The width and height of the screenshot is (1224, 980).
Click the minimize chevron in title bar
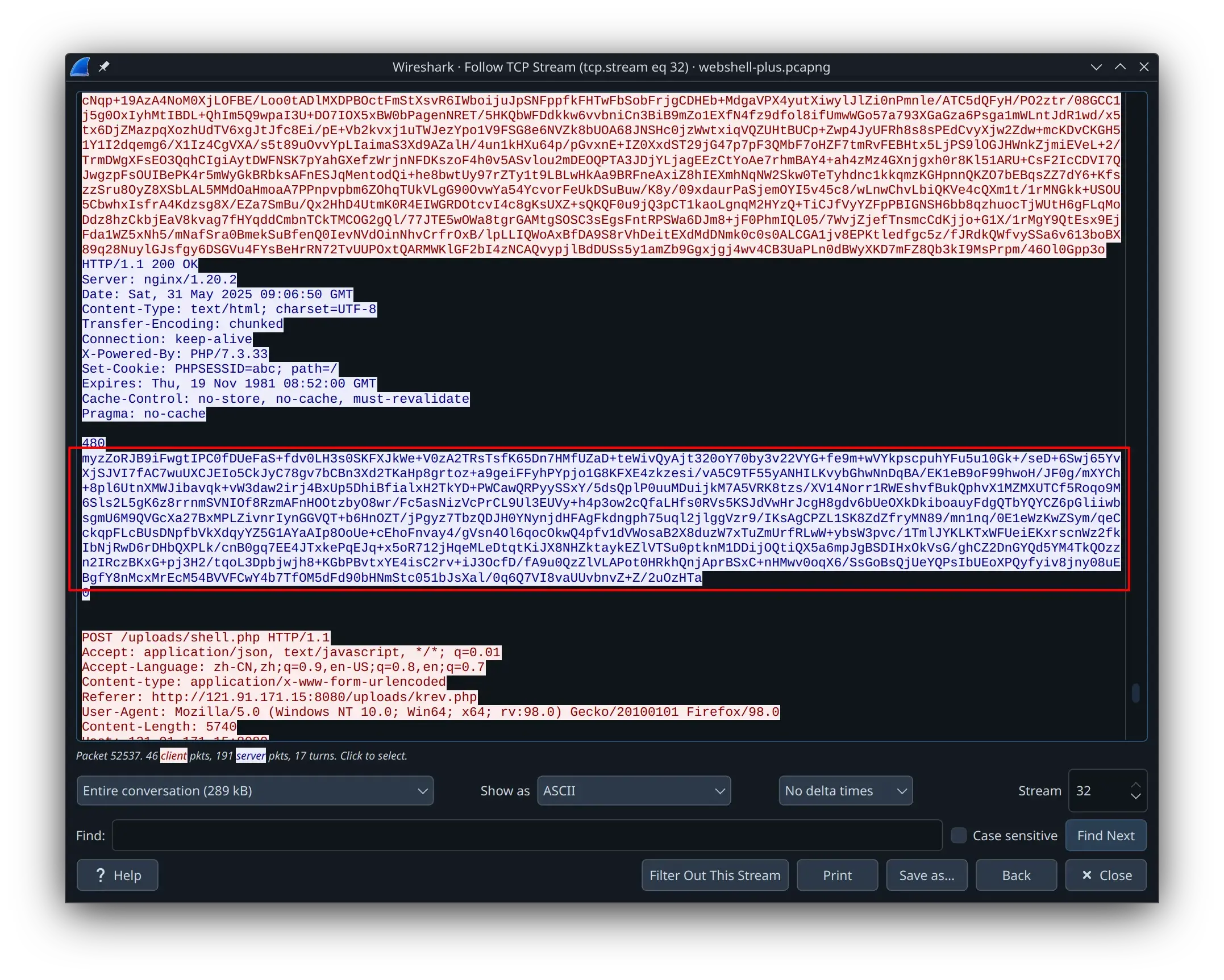(x=1096, y=67)
